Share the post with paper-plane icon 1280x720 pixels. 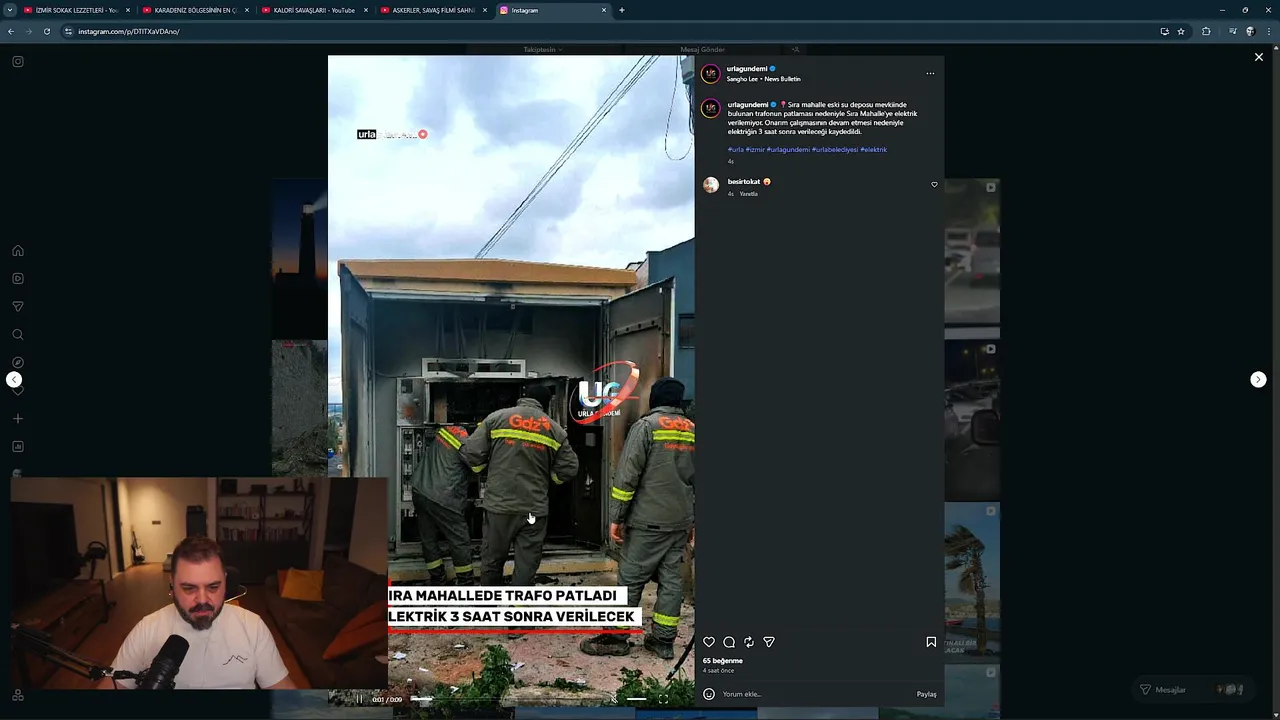pos(769,642)
